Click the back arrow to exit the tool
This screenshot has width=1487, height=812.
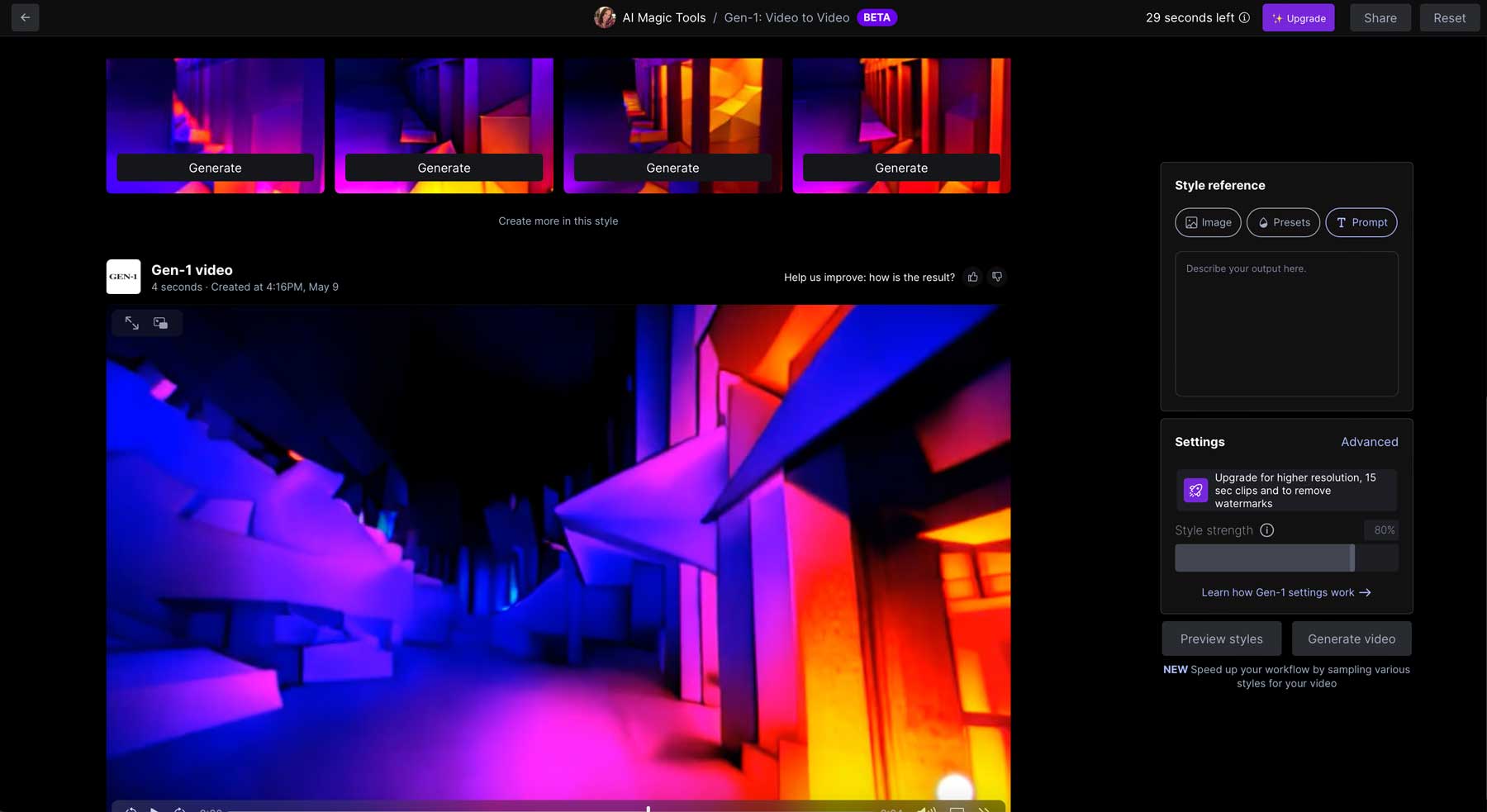(24, 17)
